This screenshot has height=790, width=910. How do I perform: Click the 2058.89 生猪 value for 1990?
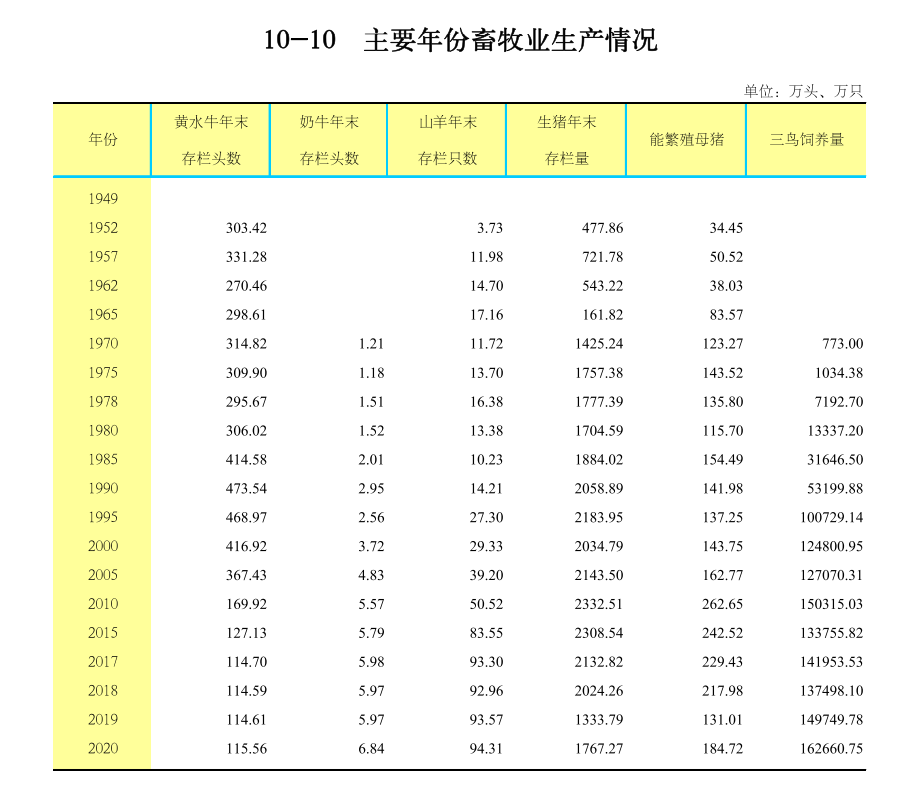pyautogui.click(x=600, y=488)
